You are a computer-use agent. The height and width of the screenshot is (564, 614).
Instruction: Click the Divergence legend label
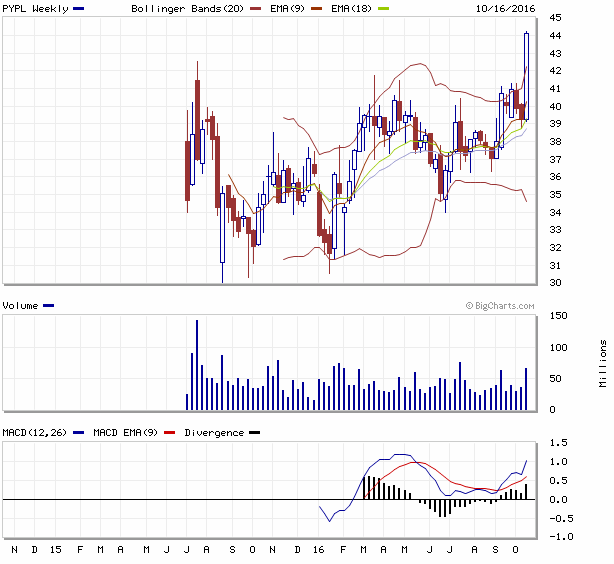(214, 433)
